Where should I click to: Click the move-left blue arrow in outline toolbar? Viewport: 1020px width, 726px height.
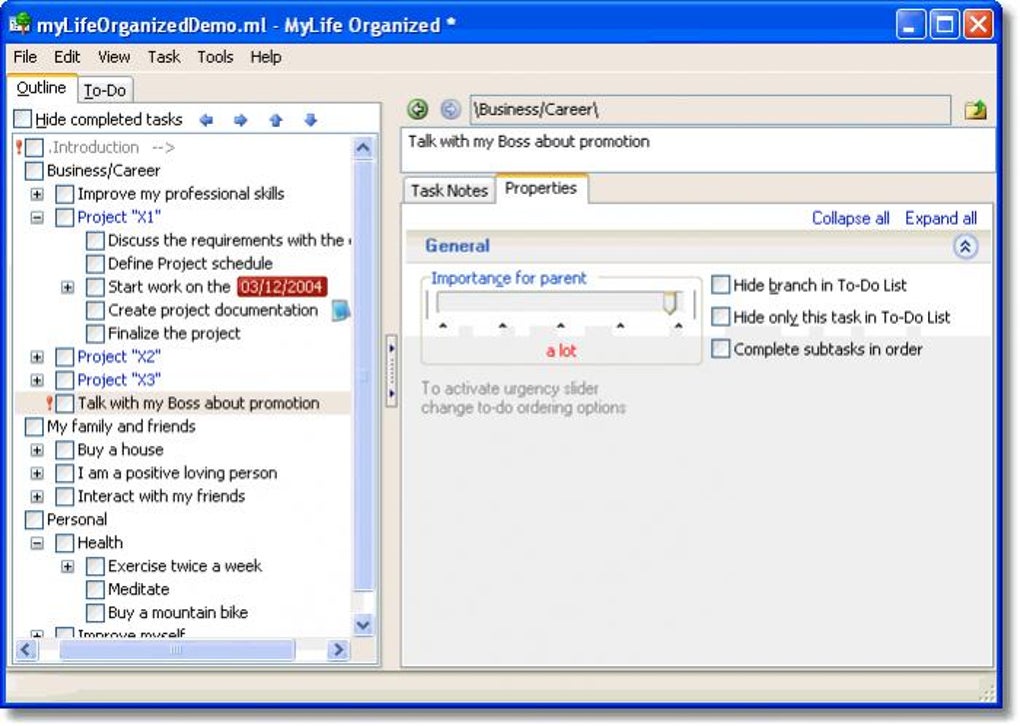[206, 120]
